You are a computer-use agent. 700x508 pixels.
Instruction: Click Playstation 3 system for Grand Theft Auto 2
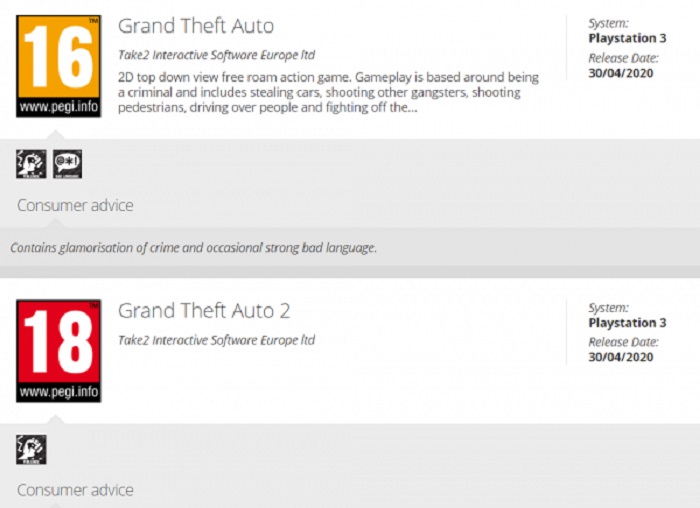pyautogui.click(x=621, y=323)
